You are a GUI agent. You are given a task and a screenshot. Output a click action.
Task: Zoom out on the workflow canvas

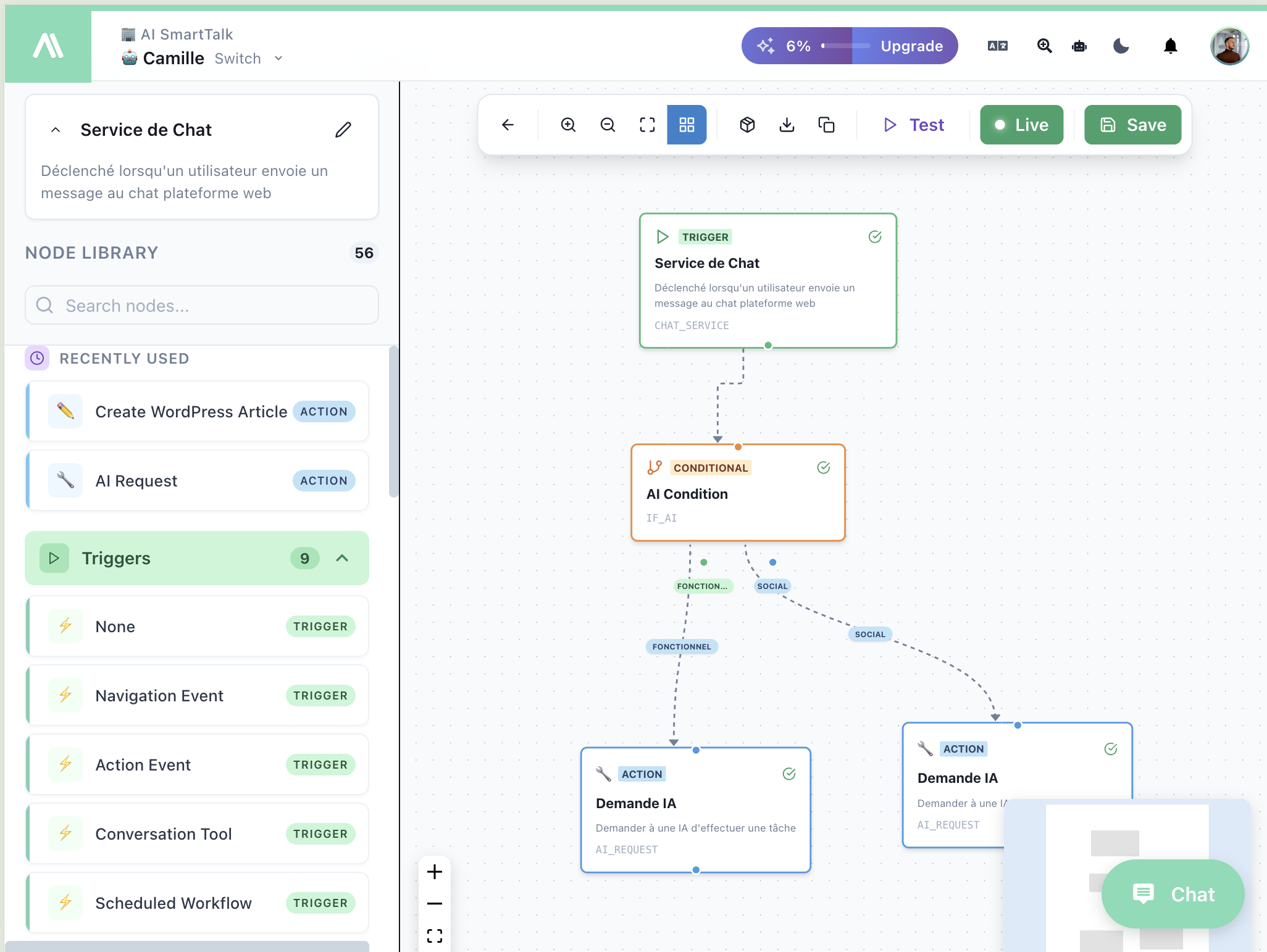pos(608,125)
